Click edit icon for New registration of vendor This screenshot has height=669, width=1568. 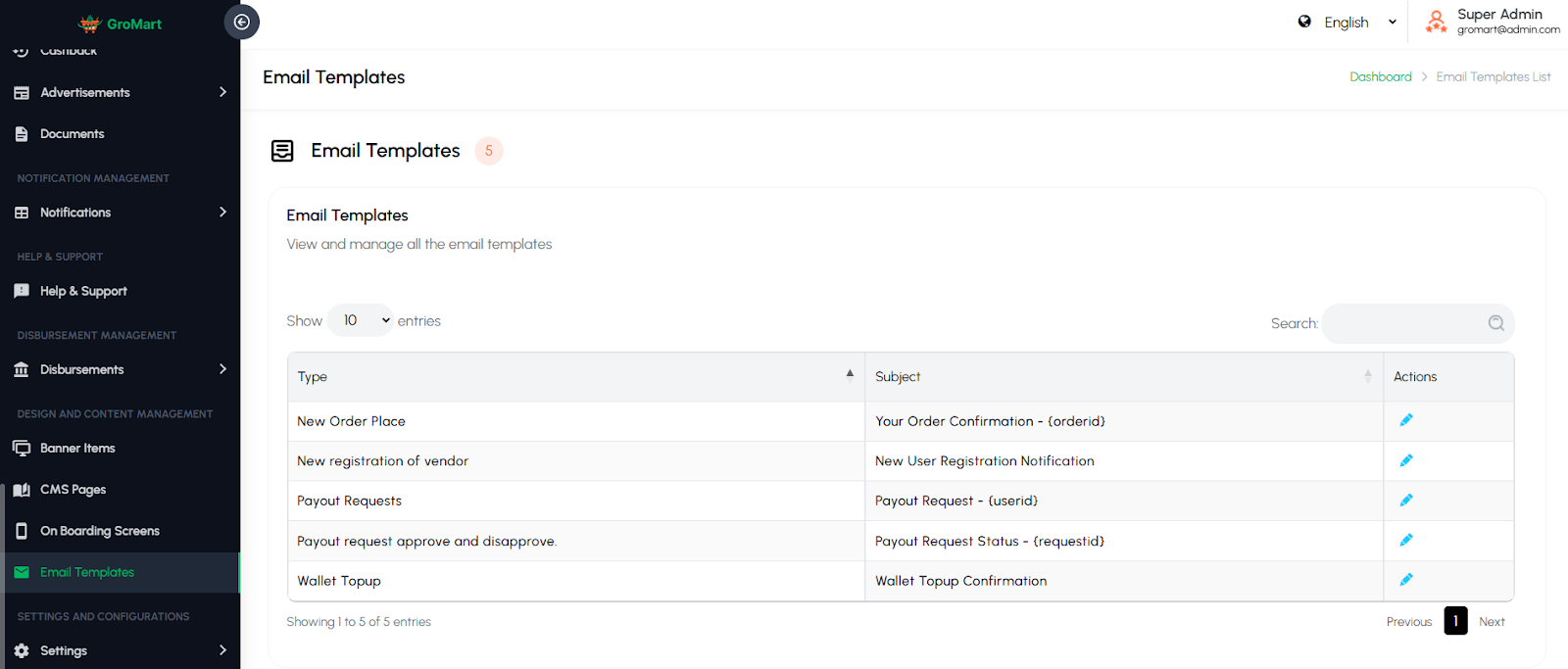tap(1406, 460)
